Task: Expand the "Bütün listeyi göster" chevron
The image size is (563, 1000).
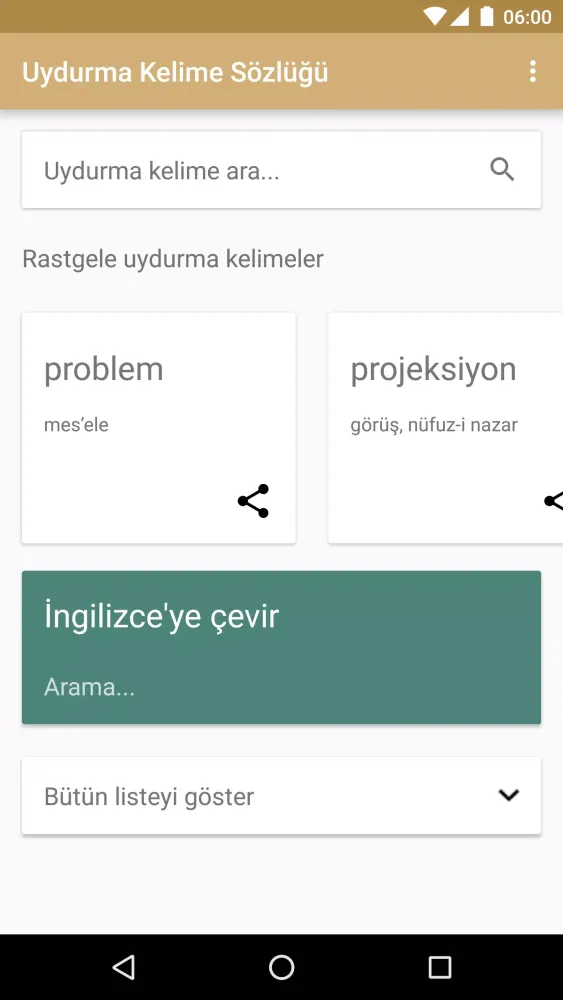Action: pyautogui.click(x=509, y=795)
